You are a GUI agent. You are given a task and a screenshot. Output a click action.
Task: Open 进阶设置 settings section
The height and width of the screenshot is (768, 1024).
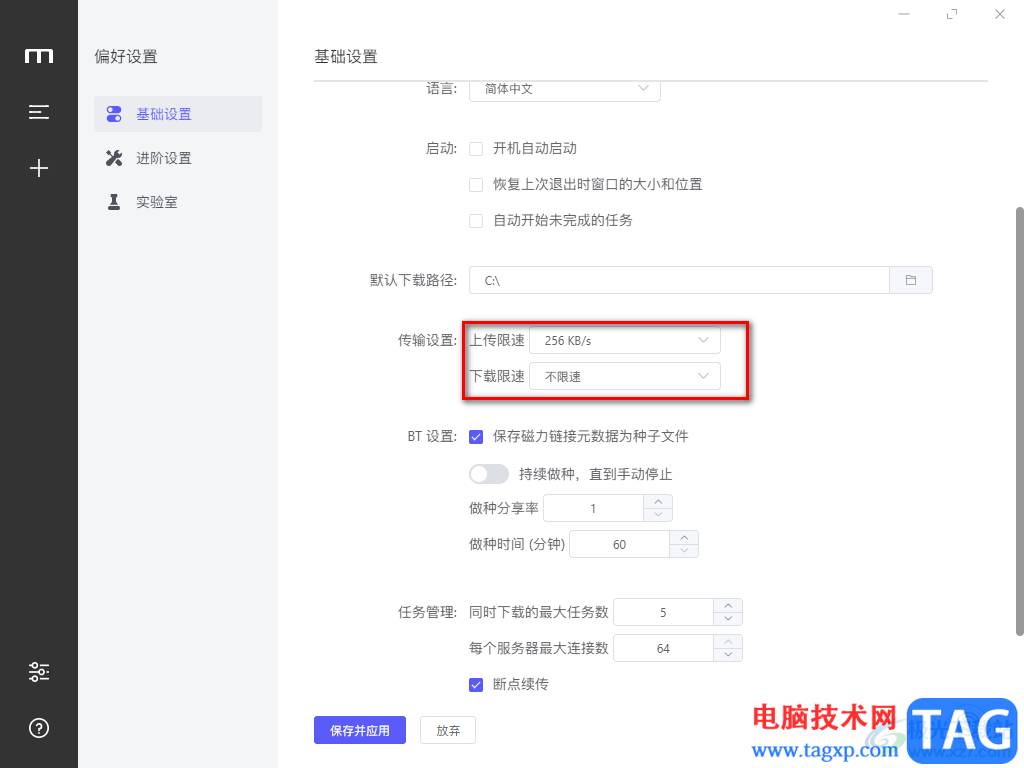tap(178, 158)
